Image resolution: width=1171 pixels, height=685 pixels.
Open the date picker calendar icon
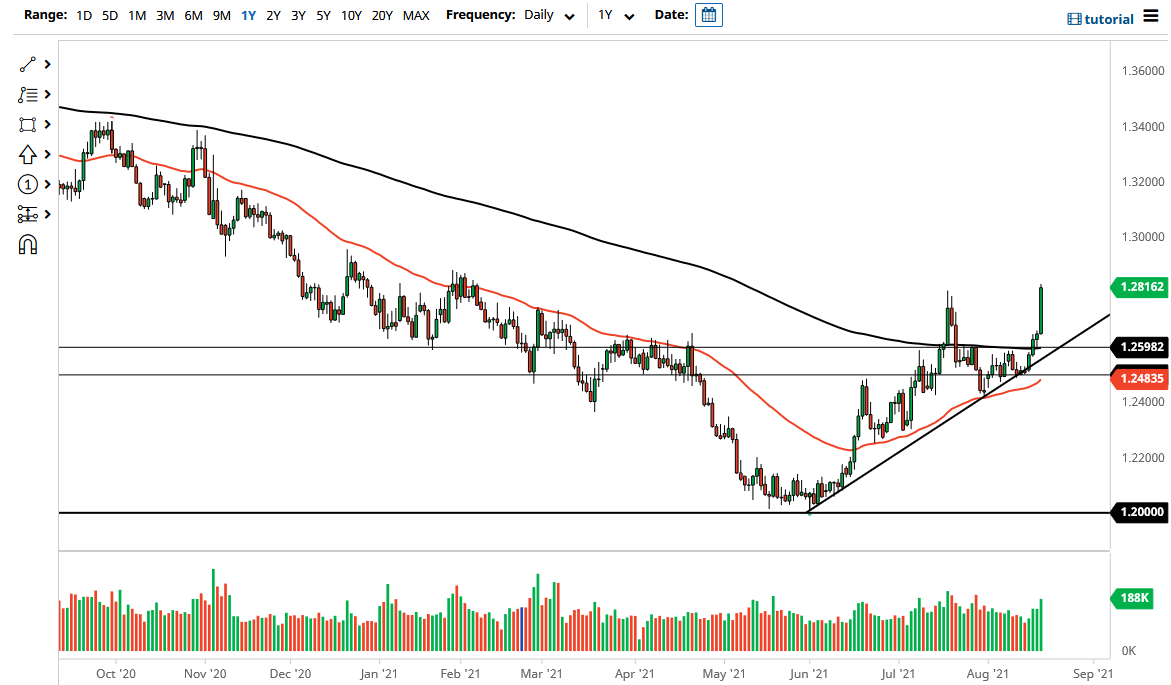[708, 15]
